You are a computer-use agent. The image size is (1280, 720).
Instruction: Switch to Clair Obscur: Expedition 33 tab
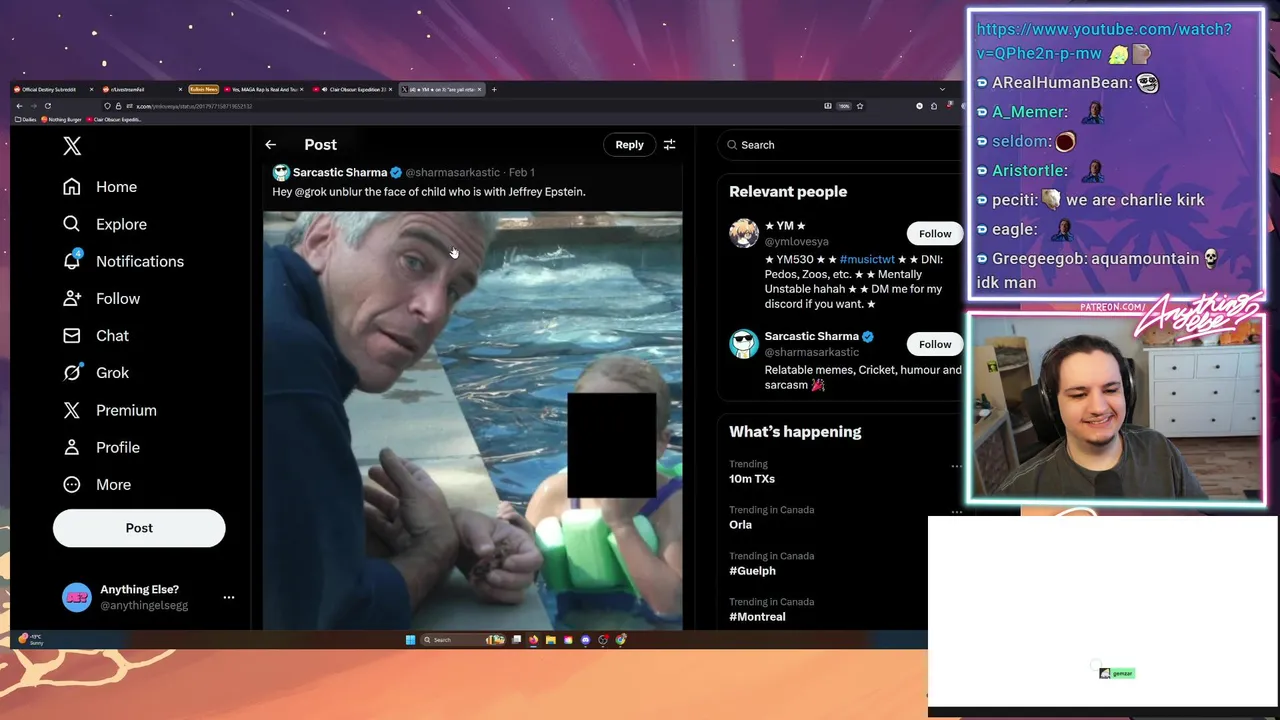350,89
